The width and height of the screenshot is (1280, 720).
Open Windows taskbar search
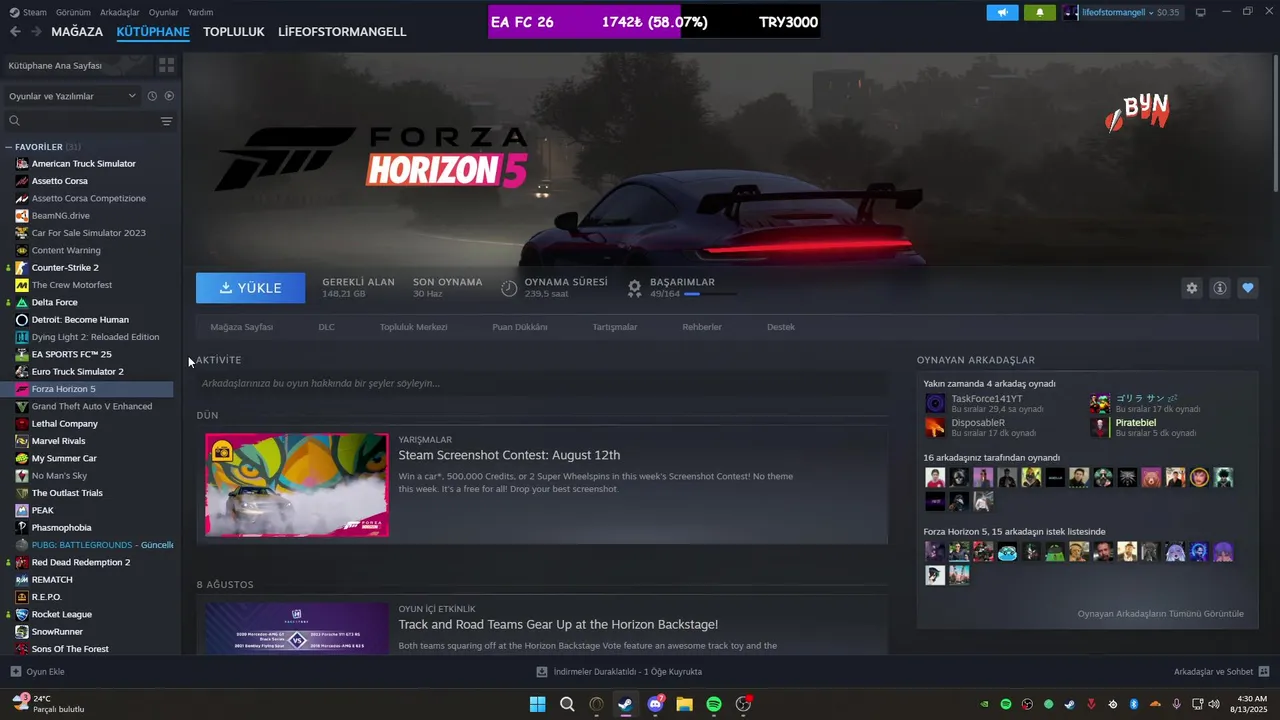567,704
